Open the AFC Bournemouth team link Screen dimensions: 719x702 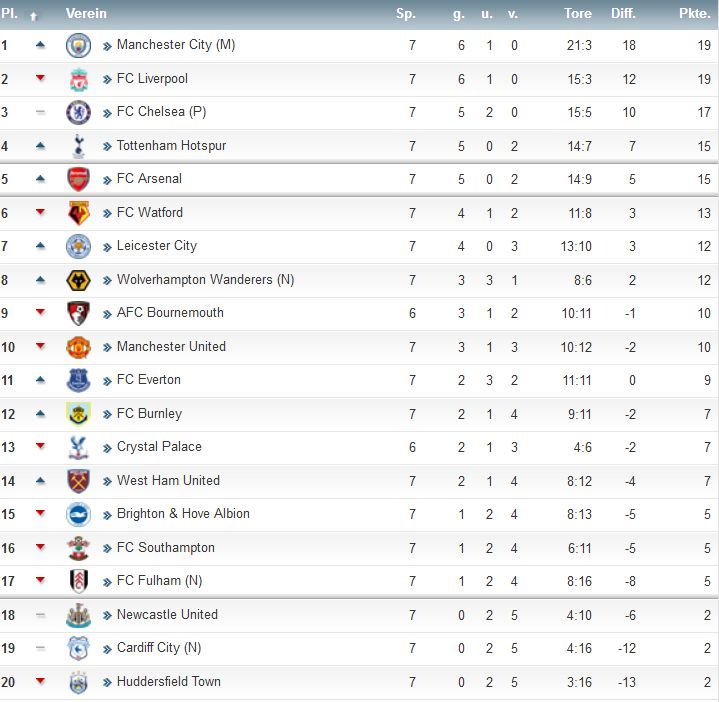click(170, 313)
